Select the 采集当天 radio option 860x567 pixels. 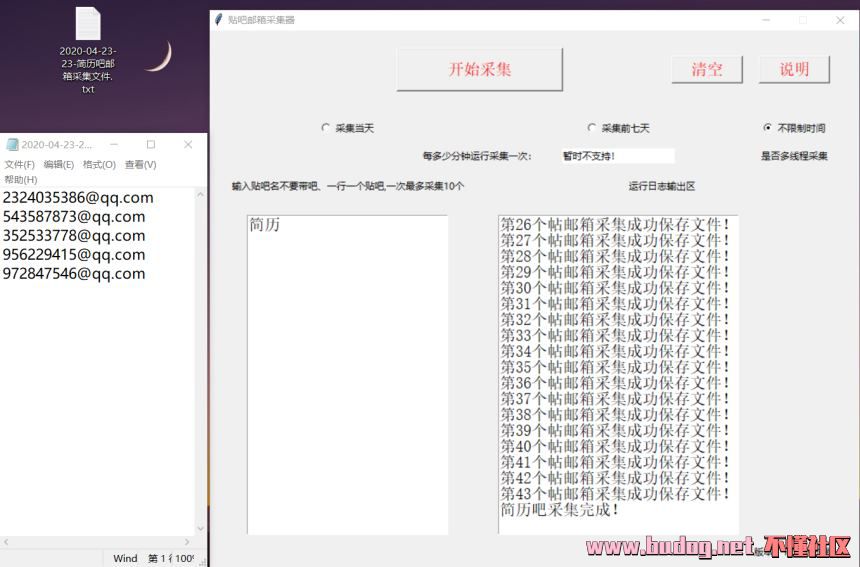coord(325,128)
